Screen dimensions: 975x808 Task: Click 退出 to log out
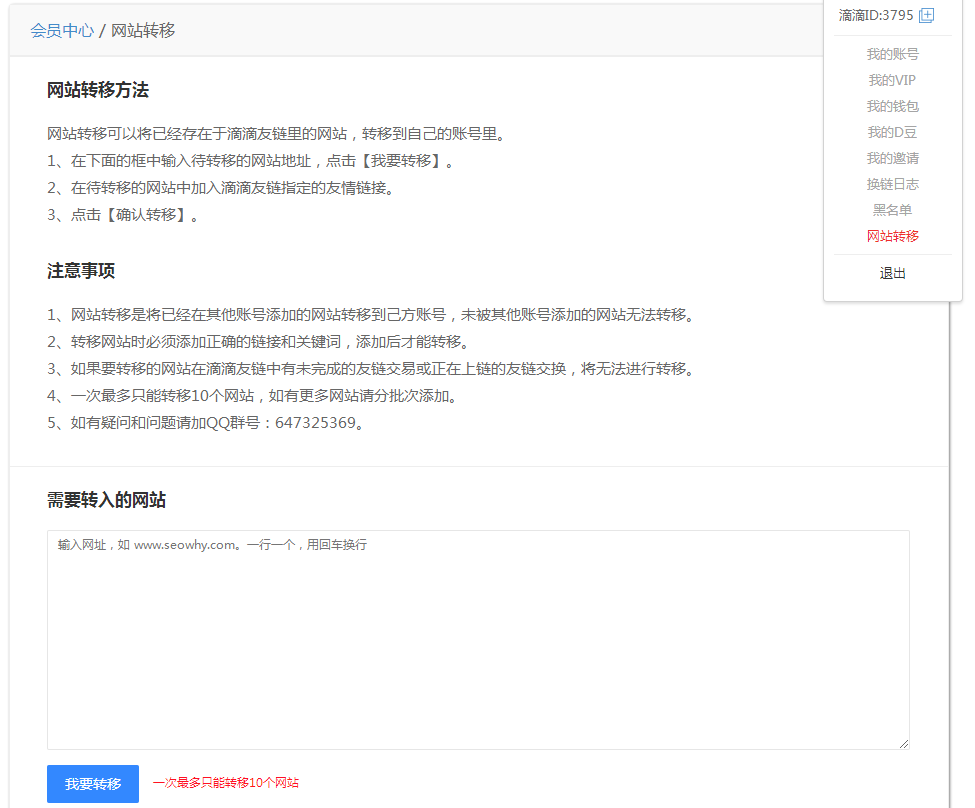click(x=891, y=272)
